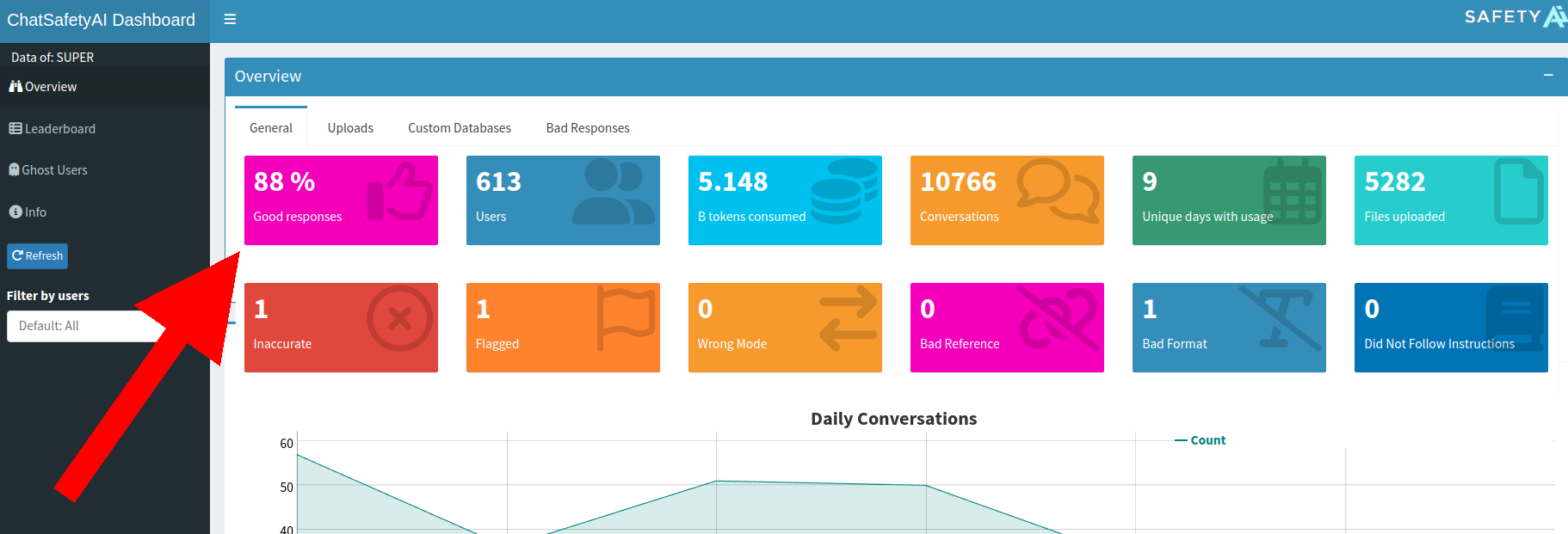Click the binoculars icon beside Overview

pos(15,87)
